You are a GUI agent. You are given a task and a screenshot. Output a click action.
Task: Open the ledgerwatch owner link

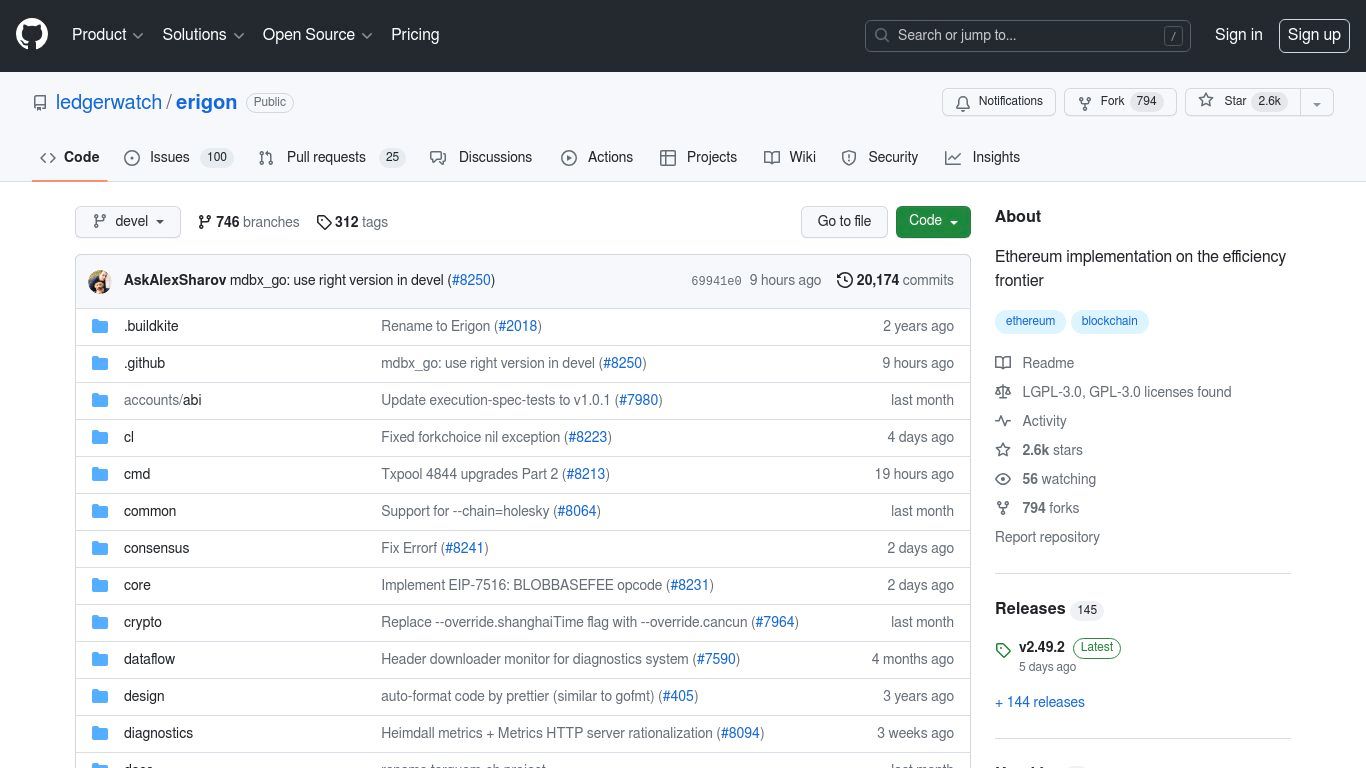pyautogui.click(x=108, y=102)
